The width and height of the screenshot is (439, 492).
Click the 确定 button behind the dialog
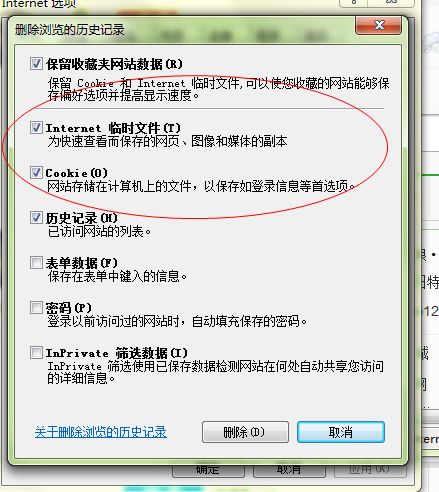click(208, 470)
